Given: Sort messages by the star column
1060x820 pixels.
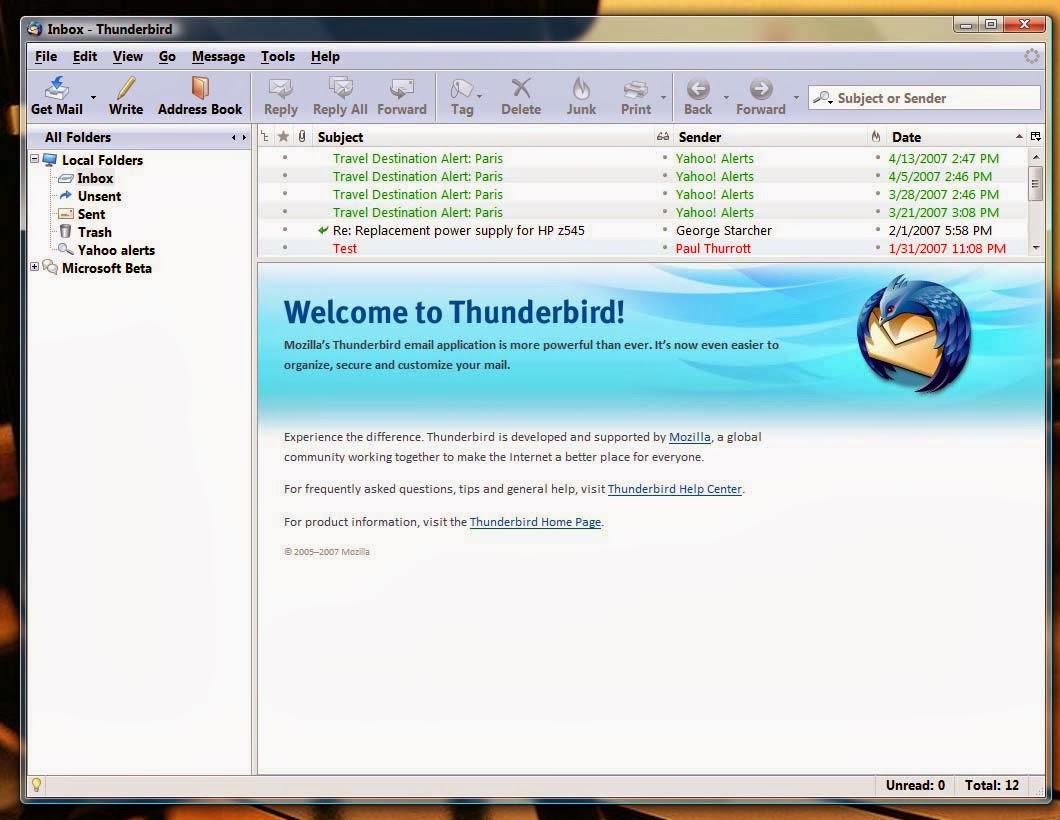Looking at the screenshot, I should tap(282, 137).
